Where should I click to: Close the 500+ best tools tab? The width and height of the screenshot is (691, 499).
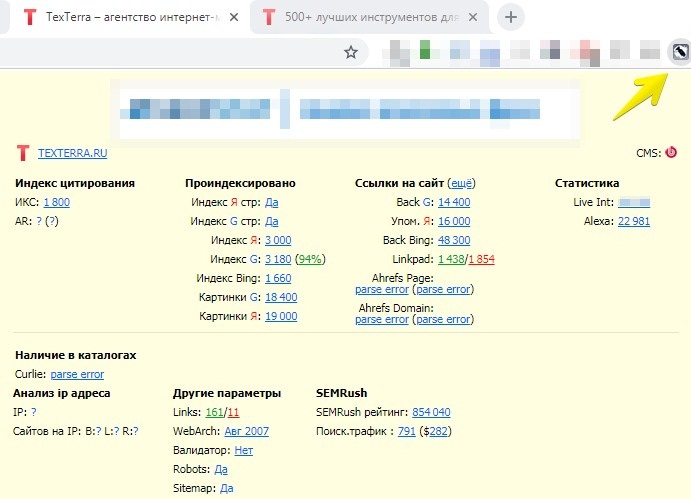point(473,17)
